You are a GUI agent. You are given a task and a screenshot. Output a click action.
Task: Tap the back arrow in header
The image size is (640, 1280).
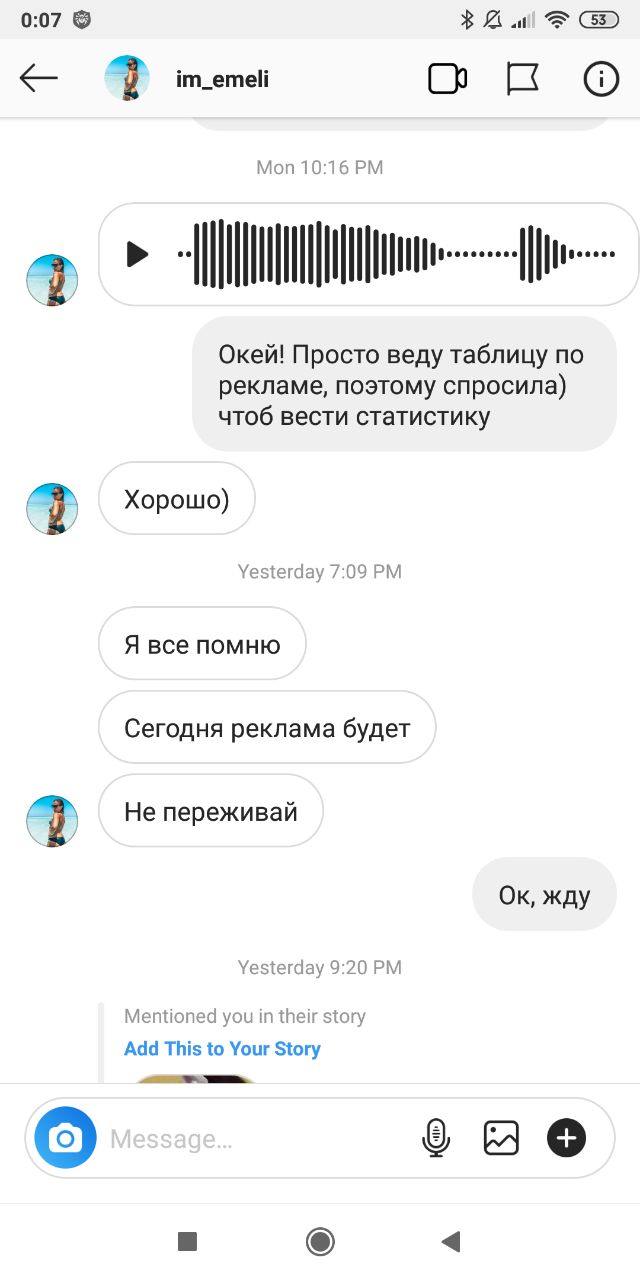click(39, 78)
